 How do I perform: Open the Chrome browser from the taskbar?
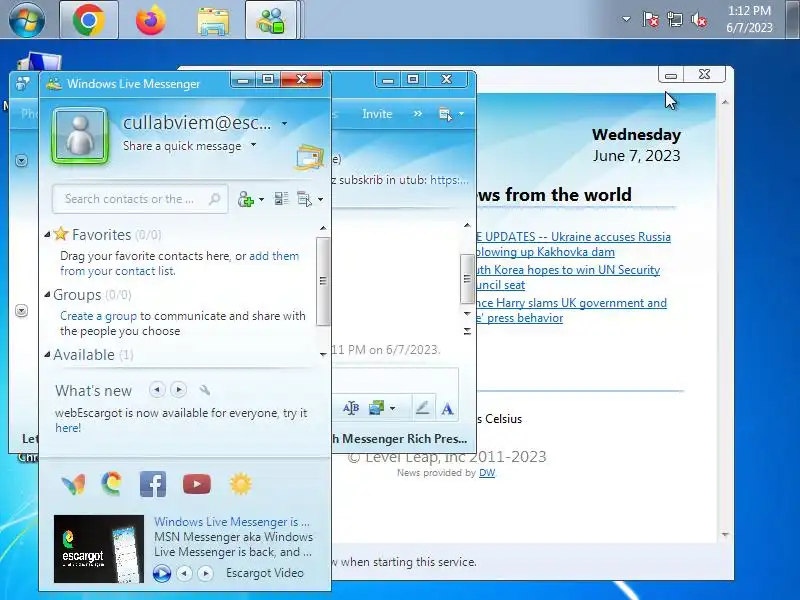point(89,20)
